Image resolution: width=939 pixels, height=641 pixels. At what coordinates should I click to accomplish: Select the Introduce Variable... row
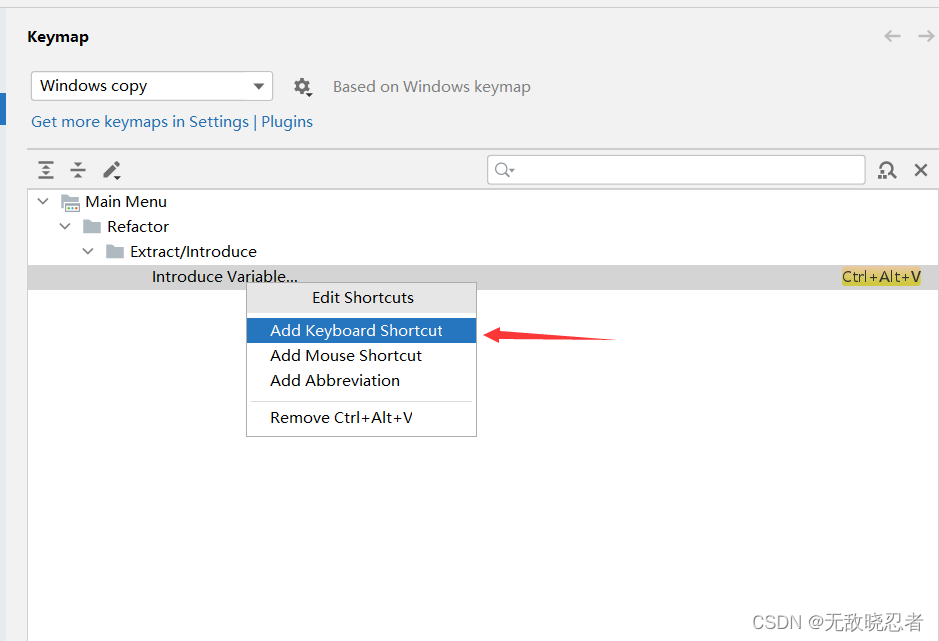point(483,277)
